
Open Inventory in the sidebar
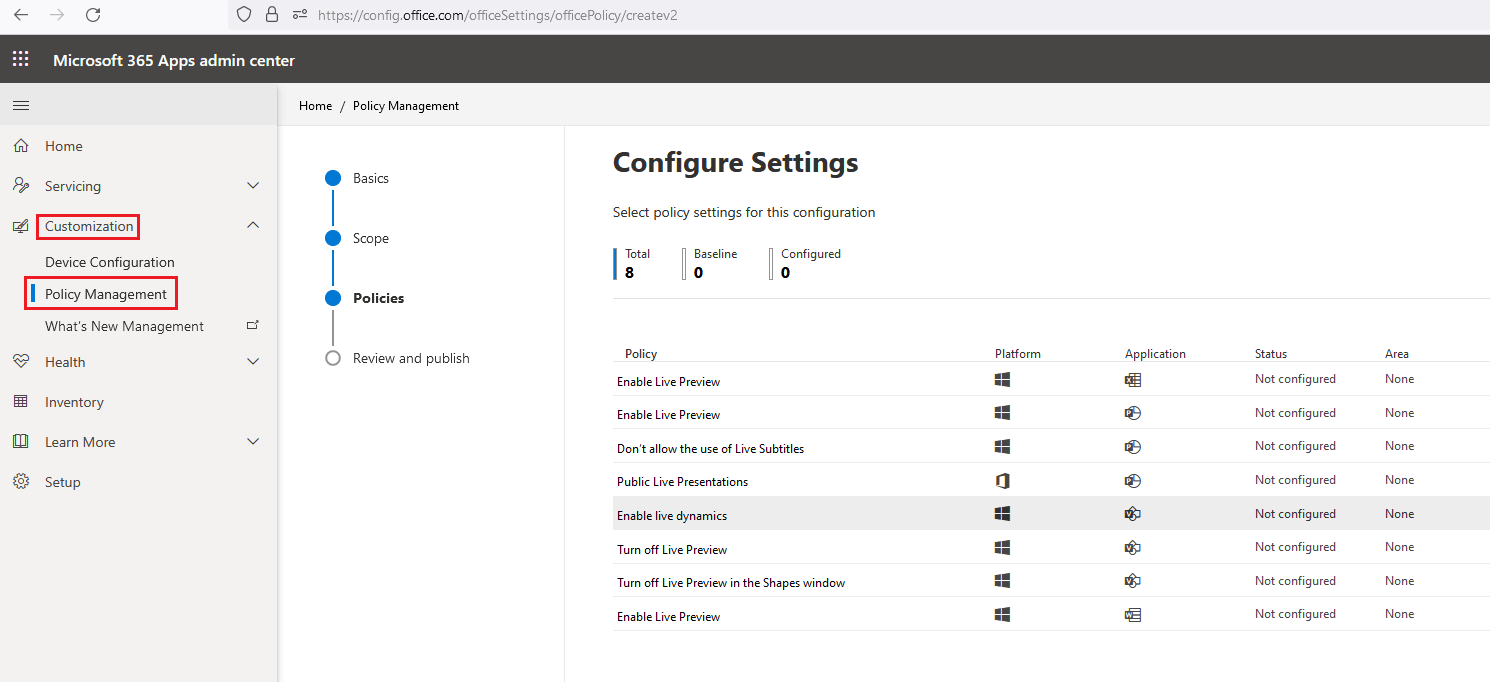74,402
